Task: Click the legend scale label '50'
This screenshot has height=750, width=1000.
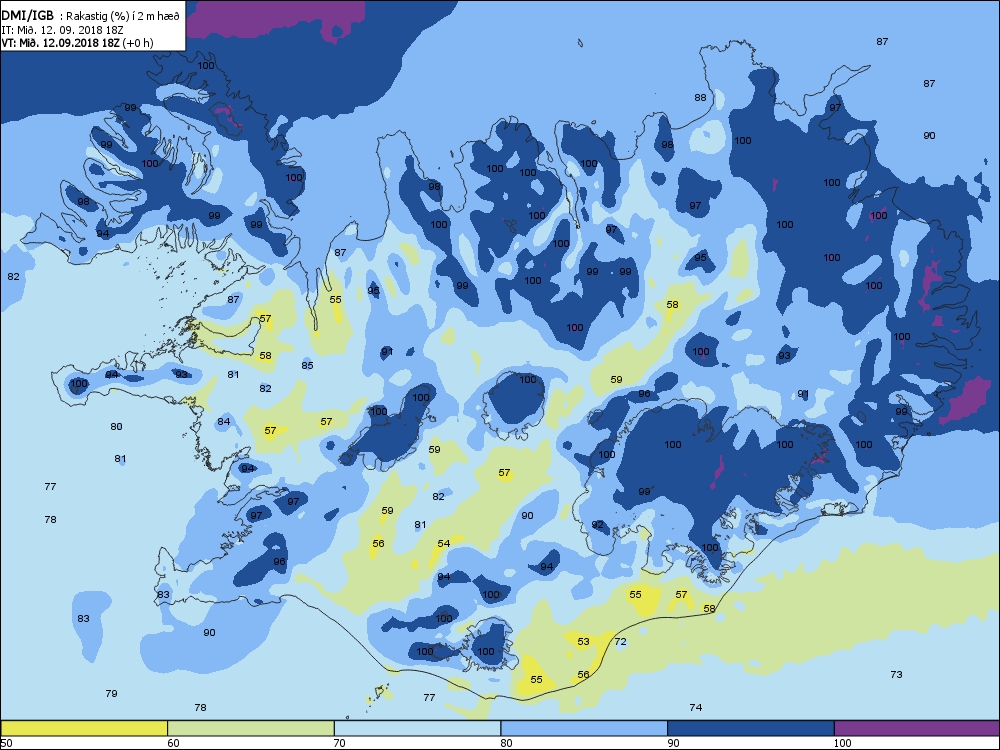Action: coord(6,743)
